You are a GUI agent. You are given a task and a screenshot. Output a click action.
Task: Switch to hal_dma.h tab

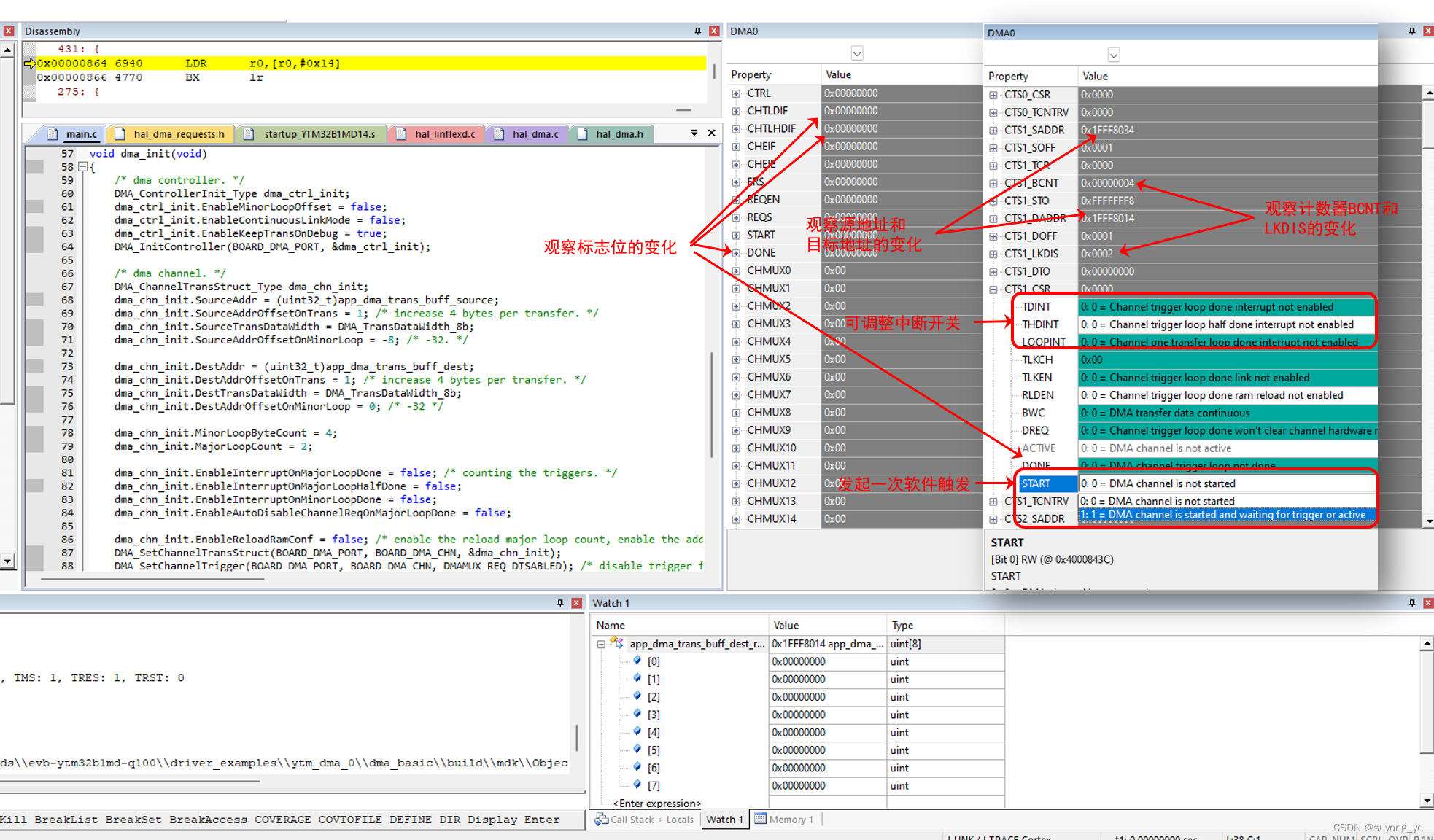coord(611,134)
